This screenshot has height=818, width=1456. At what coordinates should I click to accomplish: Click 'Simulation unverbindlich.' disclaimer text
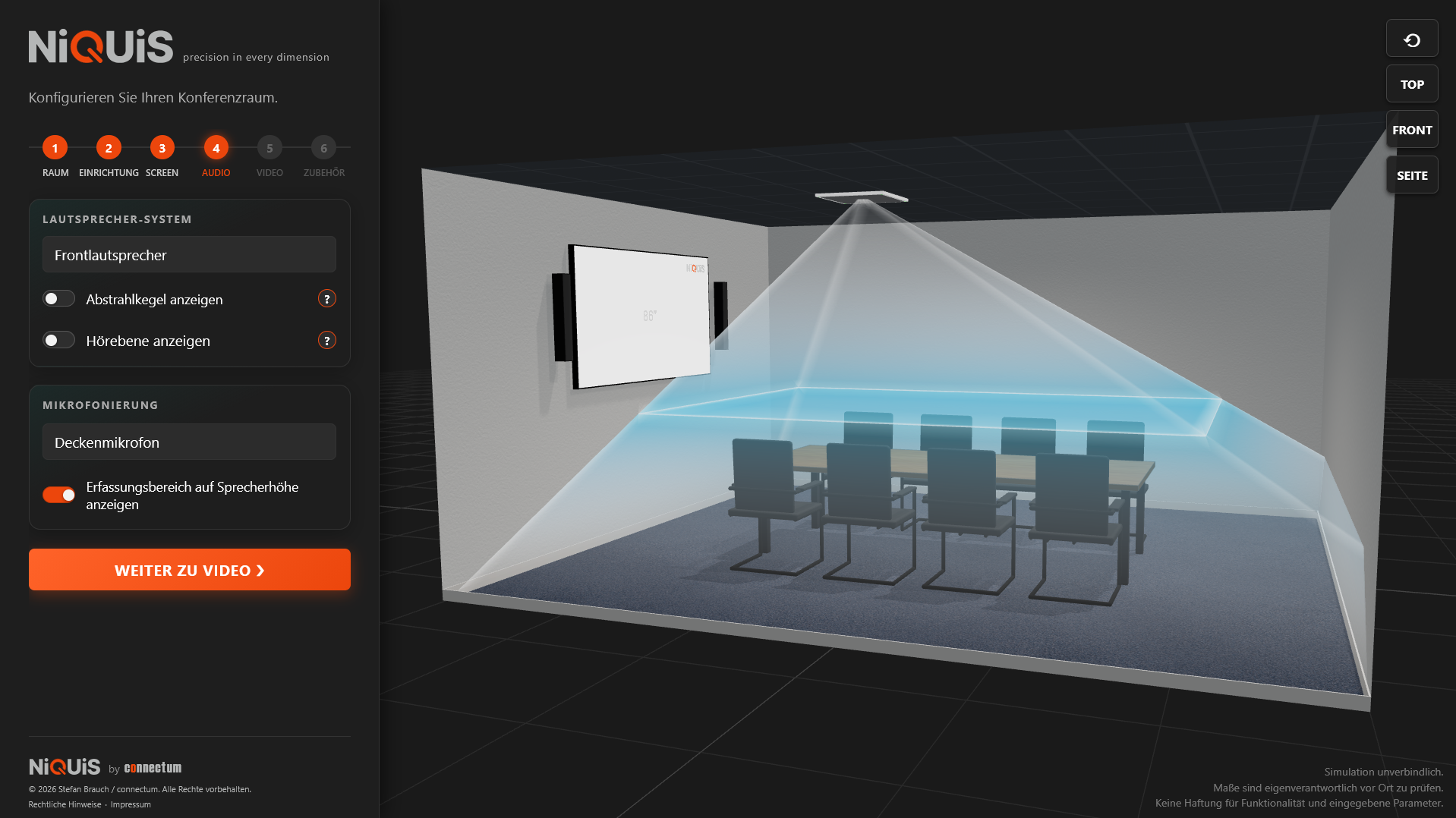(x=1383, y=772)
